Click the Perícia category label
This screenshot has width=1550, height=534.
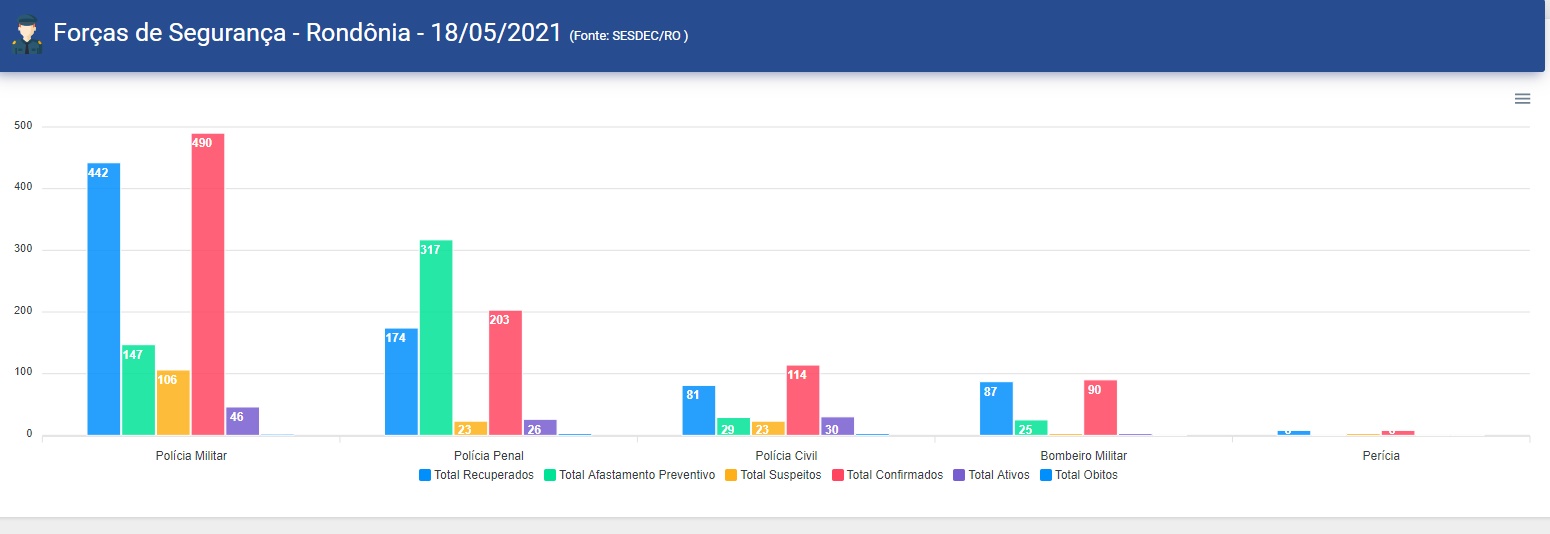pyautogui.click(x=1380, y=456)
